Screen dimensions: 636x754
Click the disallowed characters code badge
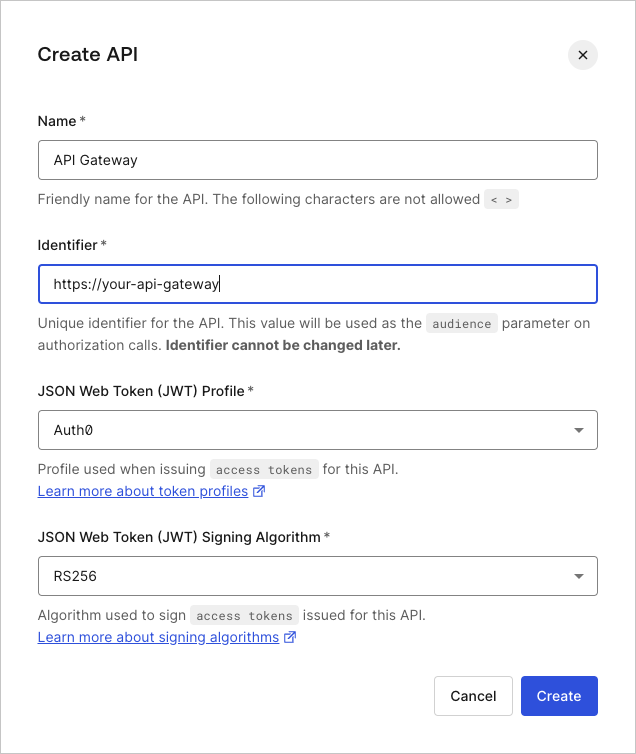pyautogui.click(x=501, y=200)
